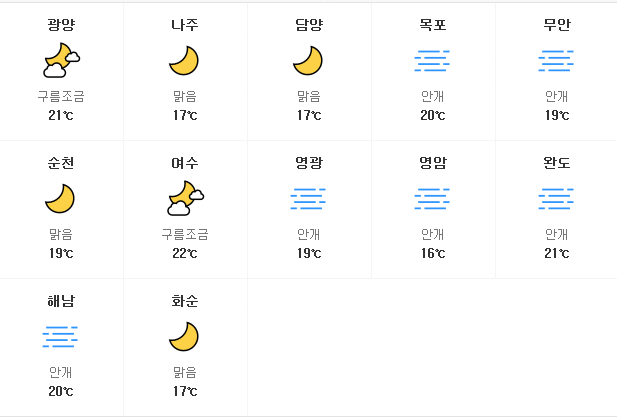This screenshot has width=617, height=417.
Task: Click the fog icon for 영암
Action: 432,199
